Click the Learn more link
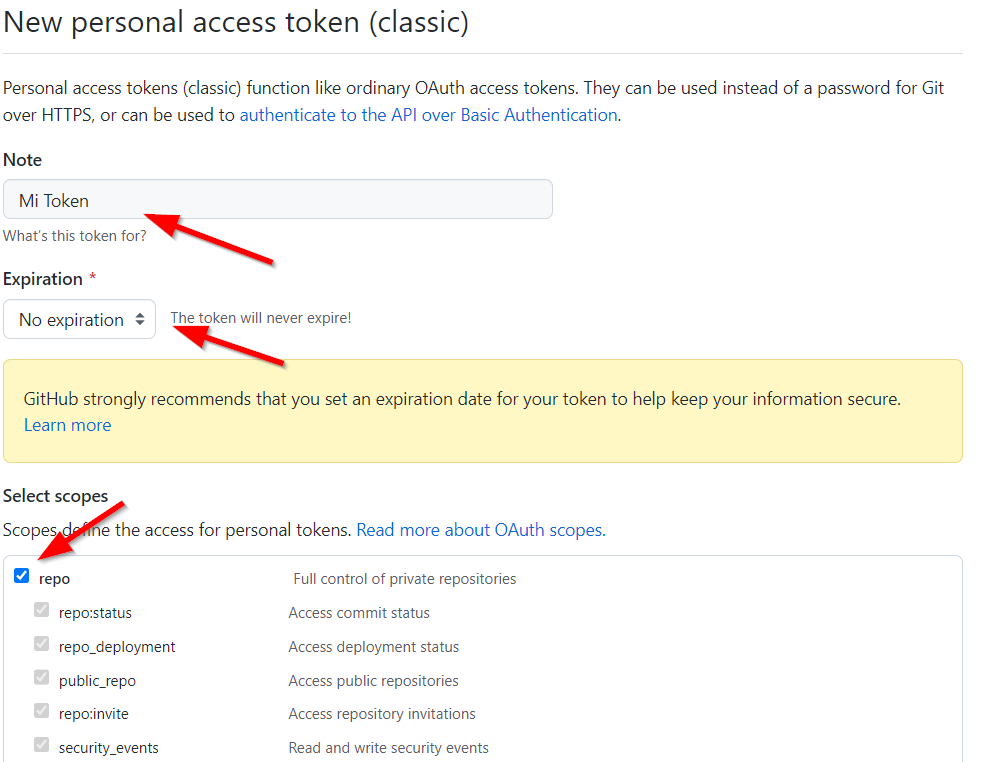The height and width of the screenshot is (762, 1003). (67, 425)
